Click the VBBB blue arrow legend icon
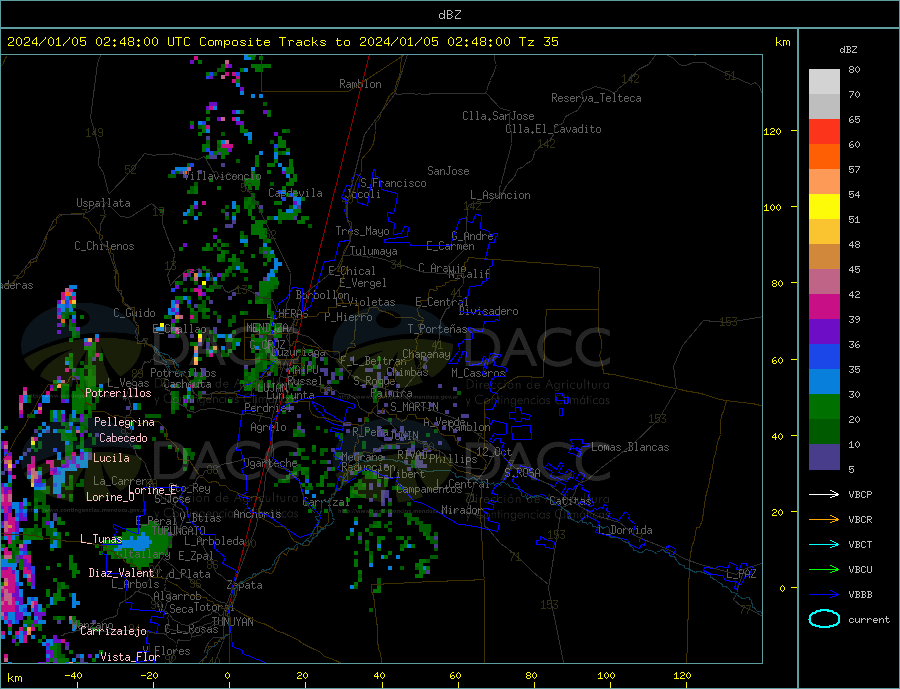This screenshot has height=689, width=900. pos(824,594)
